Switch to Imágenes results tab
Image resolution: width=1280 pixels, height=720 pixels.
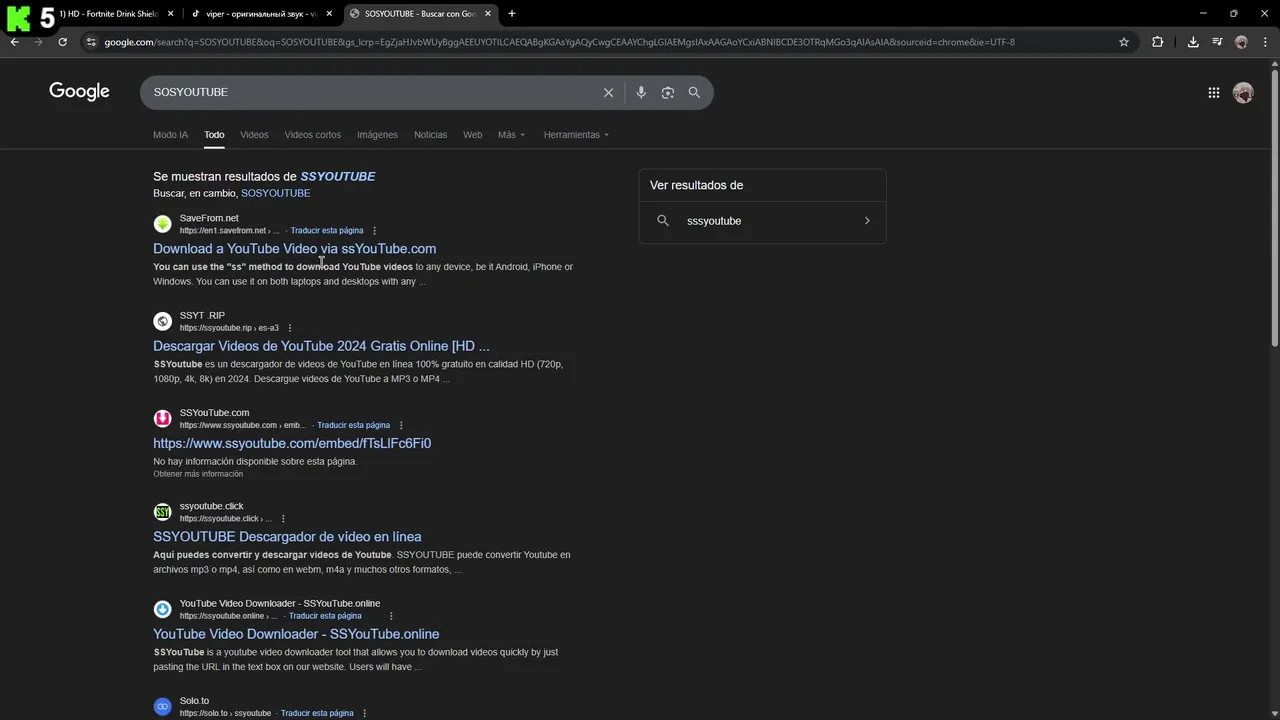pyautogui.click(x=377, y=135)
